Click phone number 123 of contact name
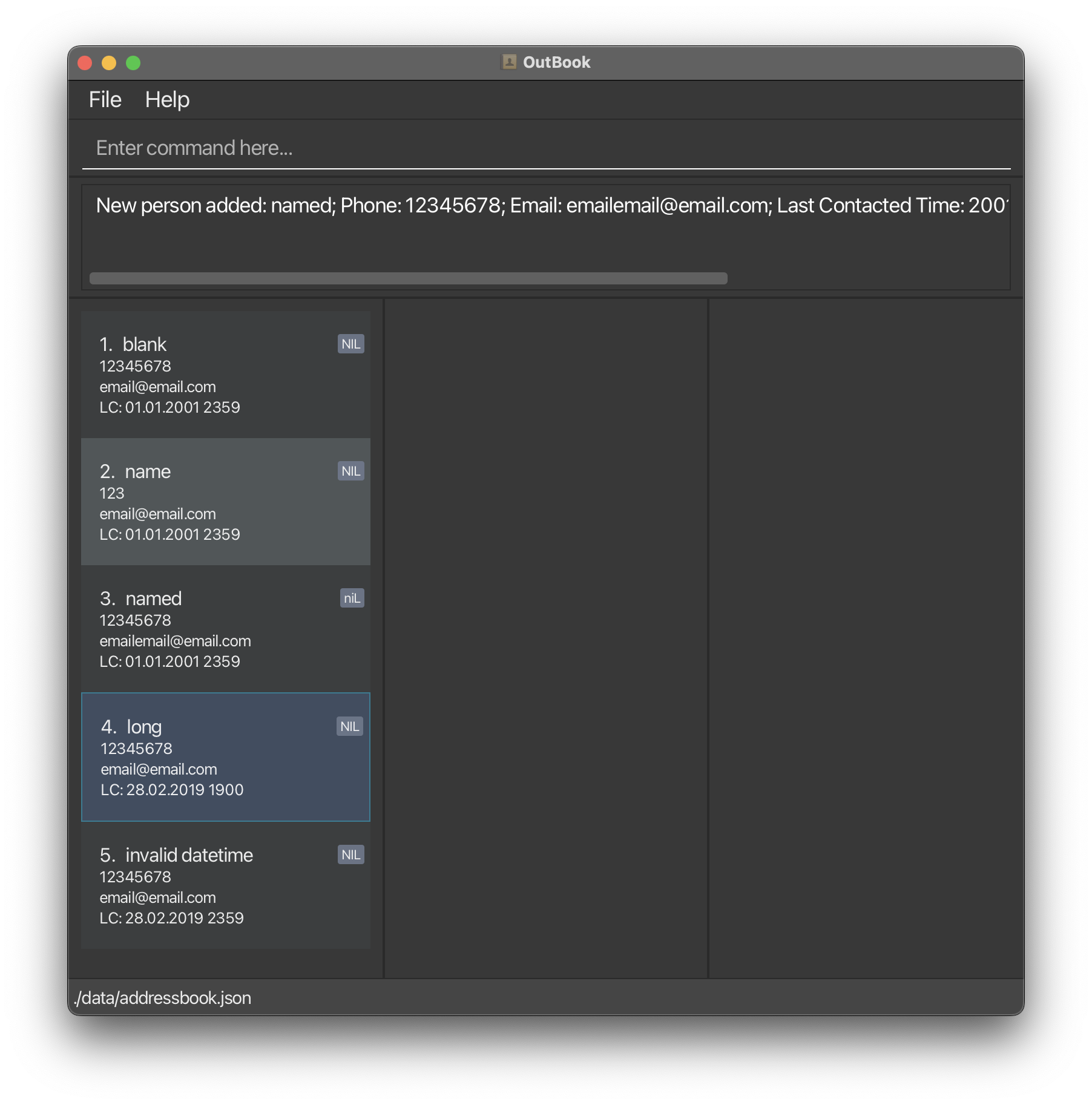Screen dimensions: 1092x1105 pos(112,493)
